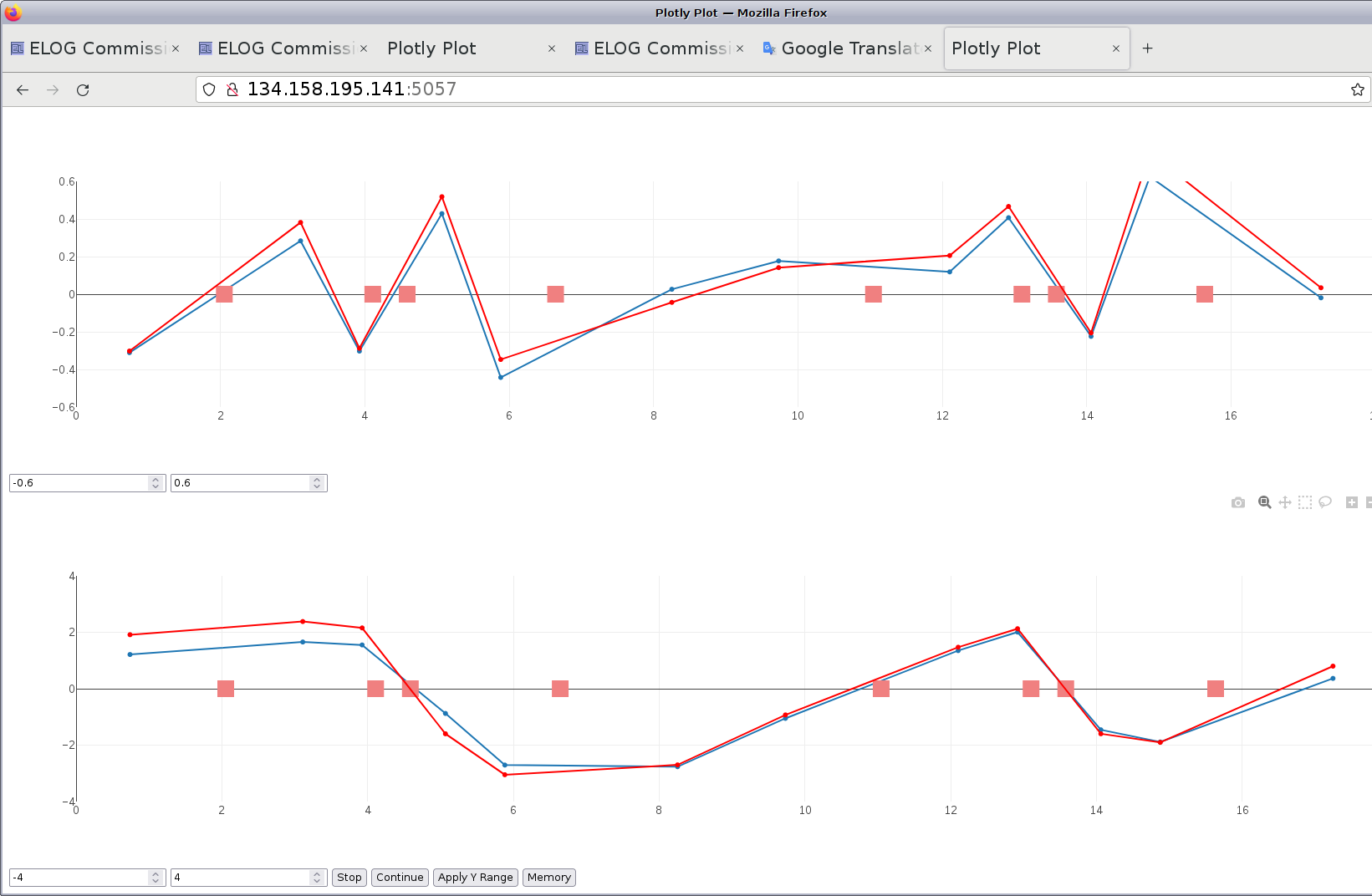Open new tab with plus button
The width and height of the screenshot is (1372, 896).
pyautogui.click(x=1147, y=48)
